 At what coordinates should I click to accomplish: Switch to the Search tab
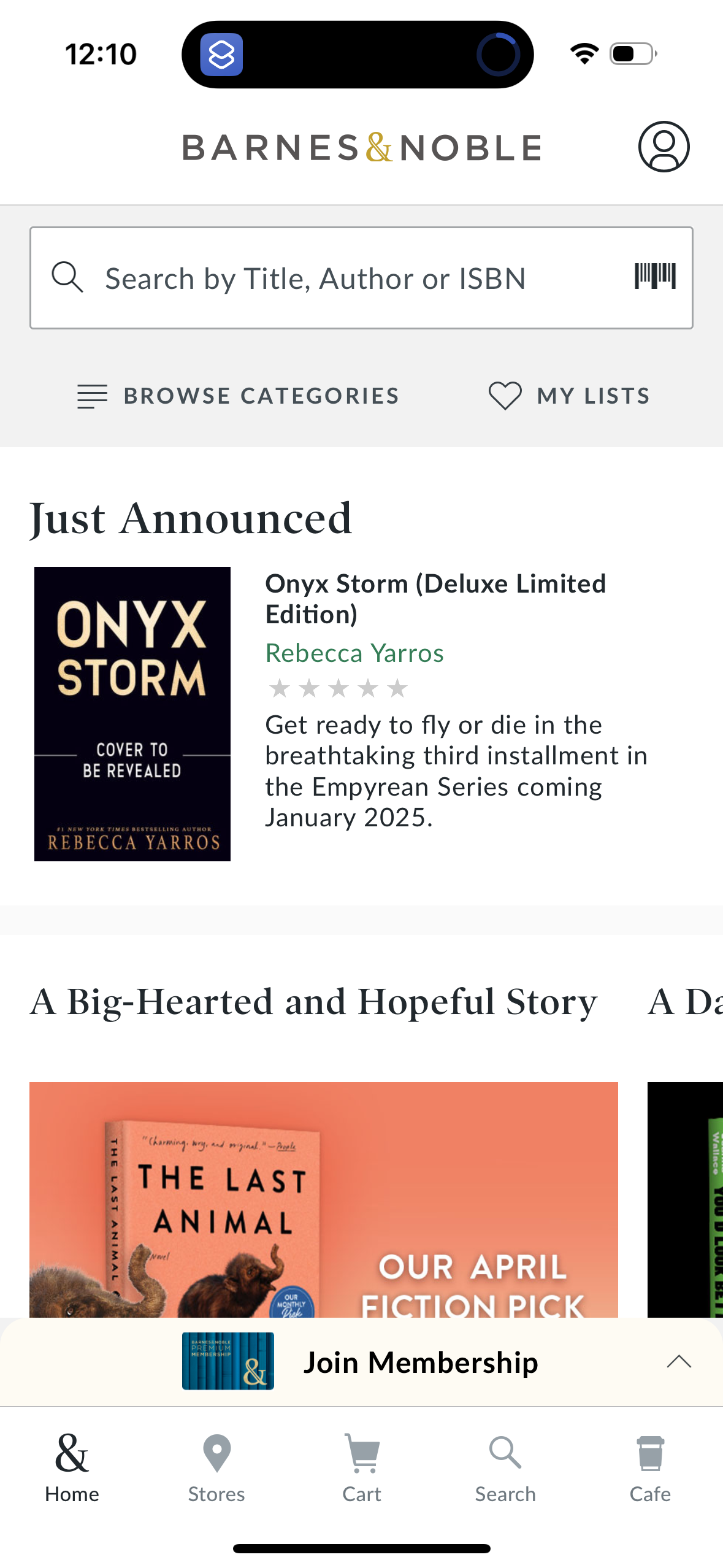tap(505, 1467)
